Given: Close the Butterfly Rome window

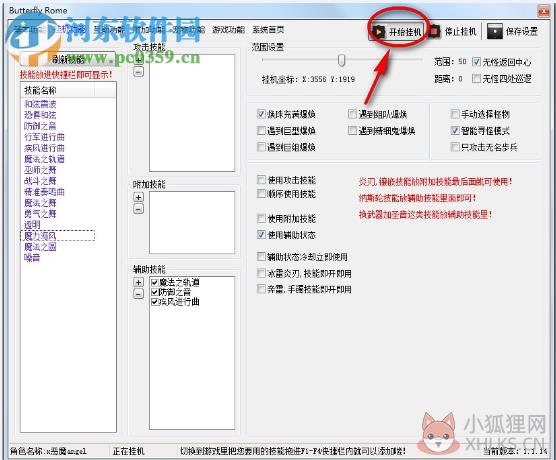Looking at the screenshot, I should coord(543,11).
